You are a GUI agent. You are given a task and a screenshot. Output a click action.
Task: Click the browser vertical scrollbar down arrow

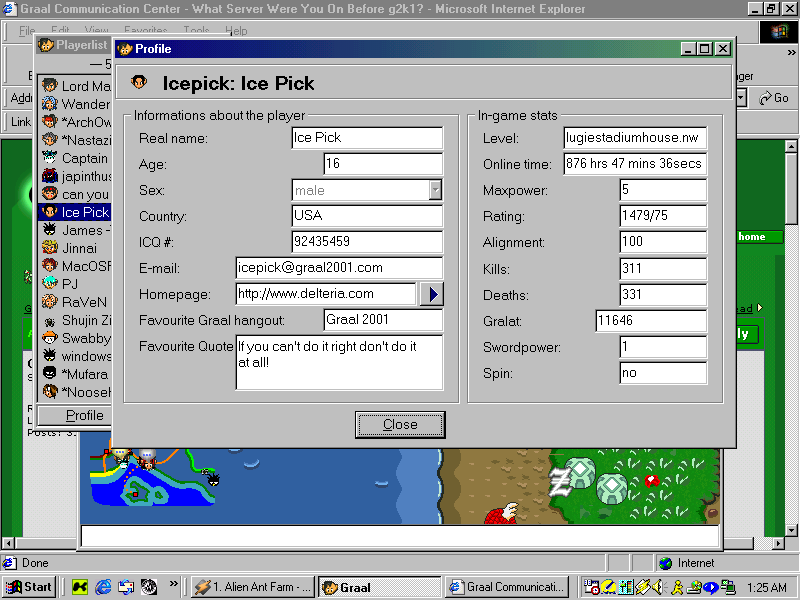pos(791,531)
